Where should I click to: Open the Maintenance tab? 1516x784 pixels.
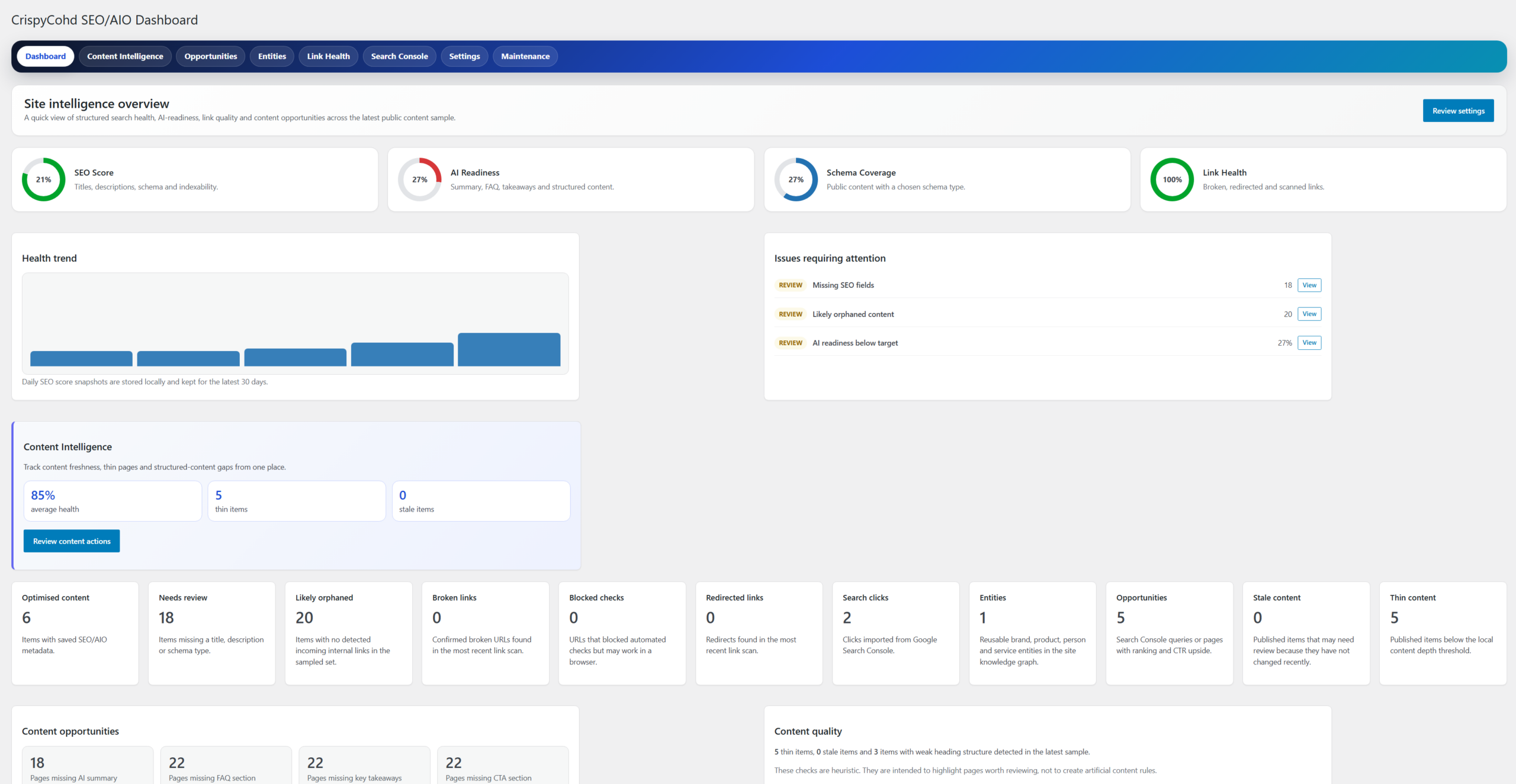[525, 56]
